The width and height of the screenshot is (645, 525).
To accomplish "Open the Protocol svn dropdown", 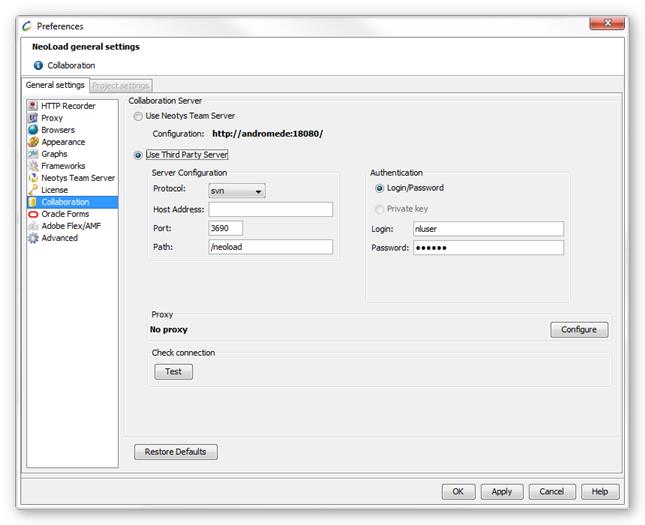I will pyautogui.click(x=237, y=191).
